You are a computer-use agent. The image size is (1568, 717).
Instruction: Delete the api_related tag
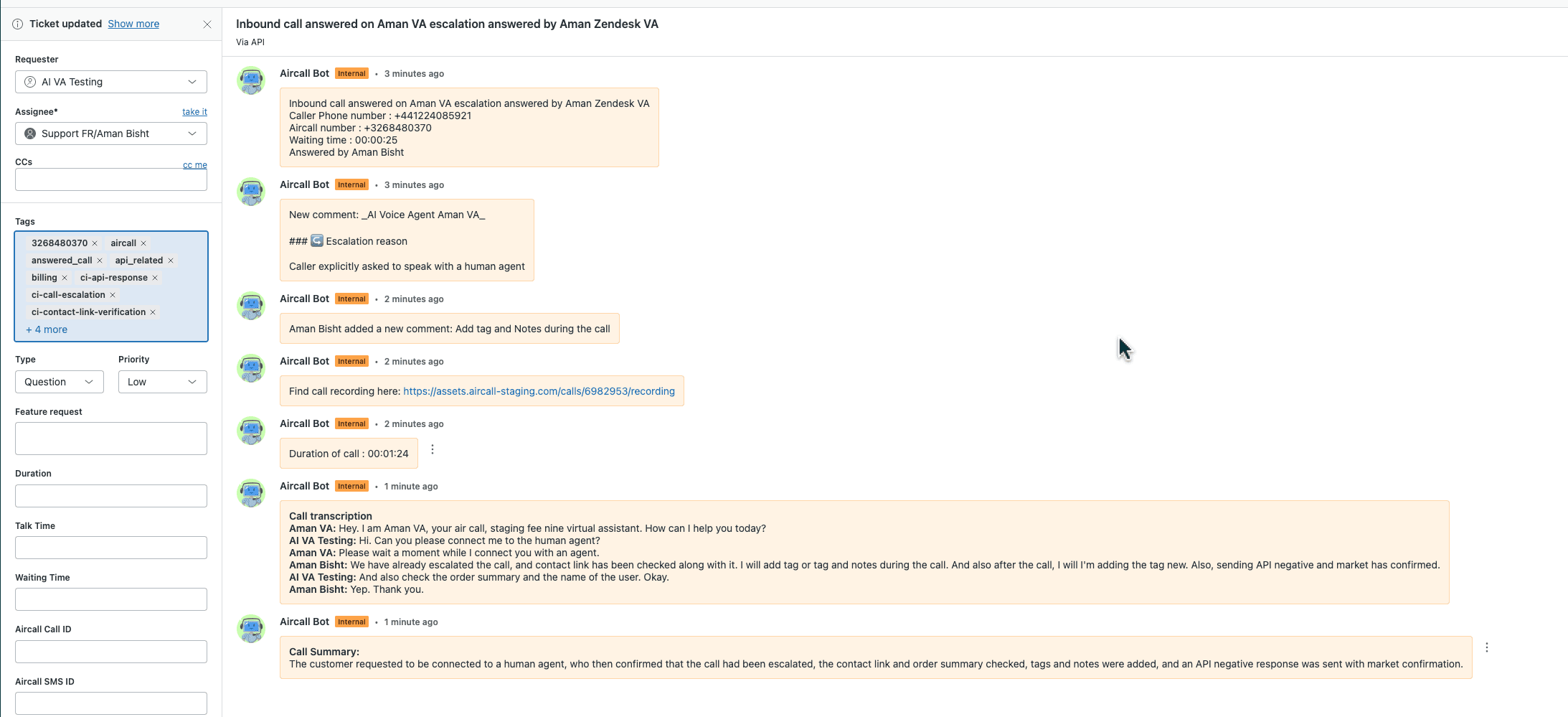click(x=171, y=261)
